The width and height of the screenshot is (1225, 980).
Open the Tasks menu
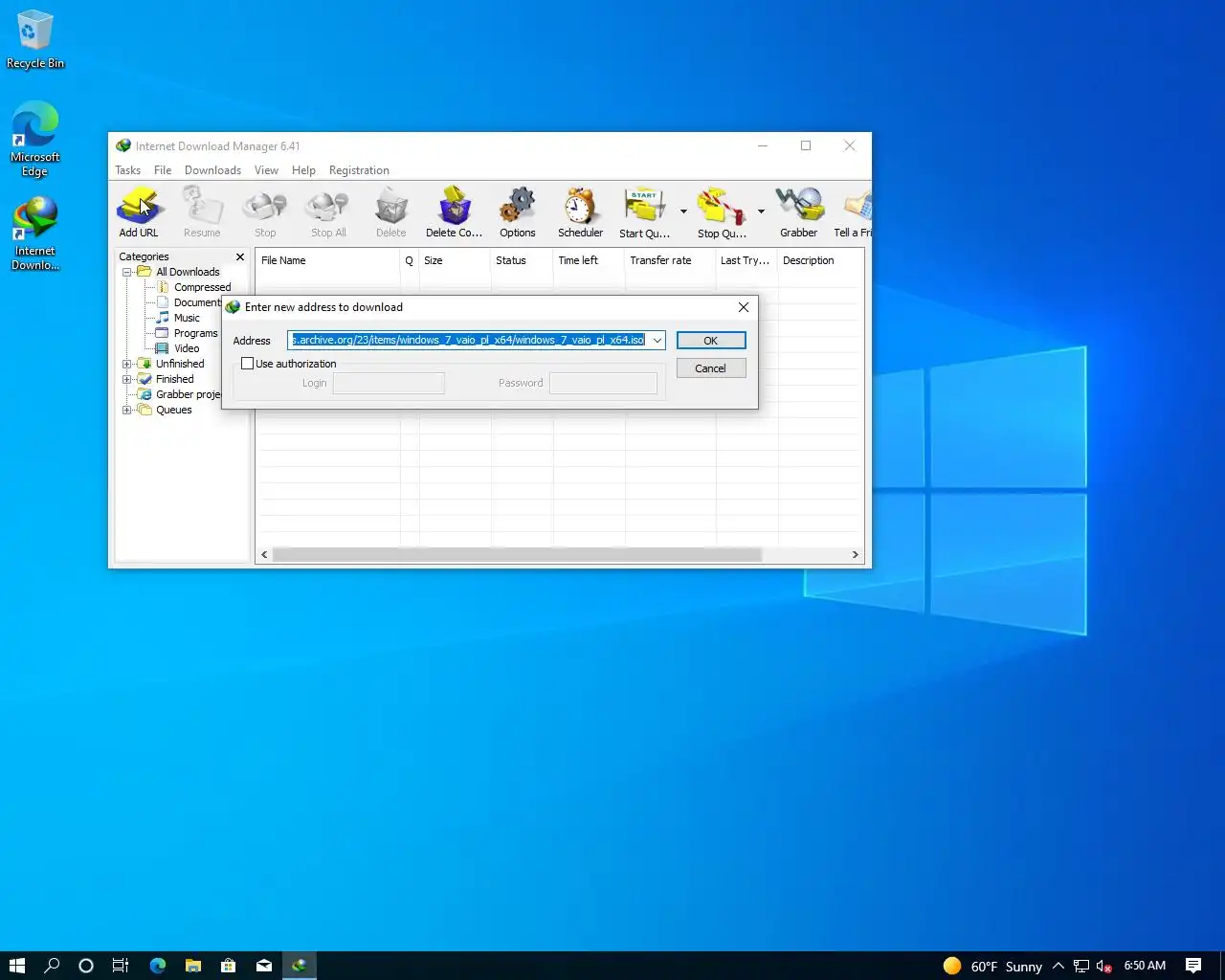coord(128,170)
